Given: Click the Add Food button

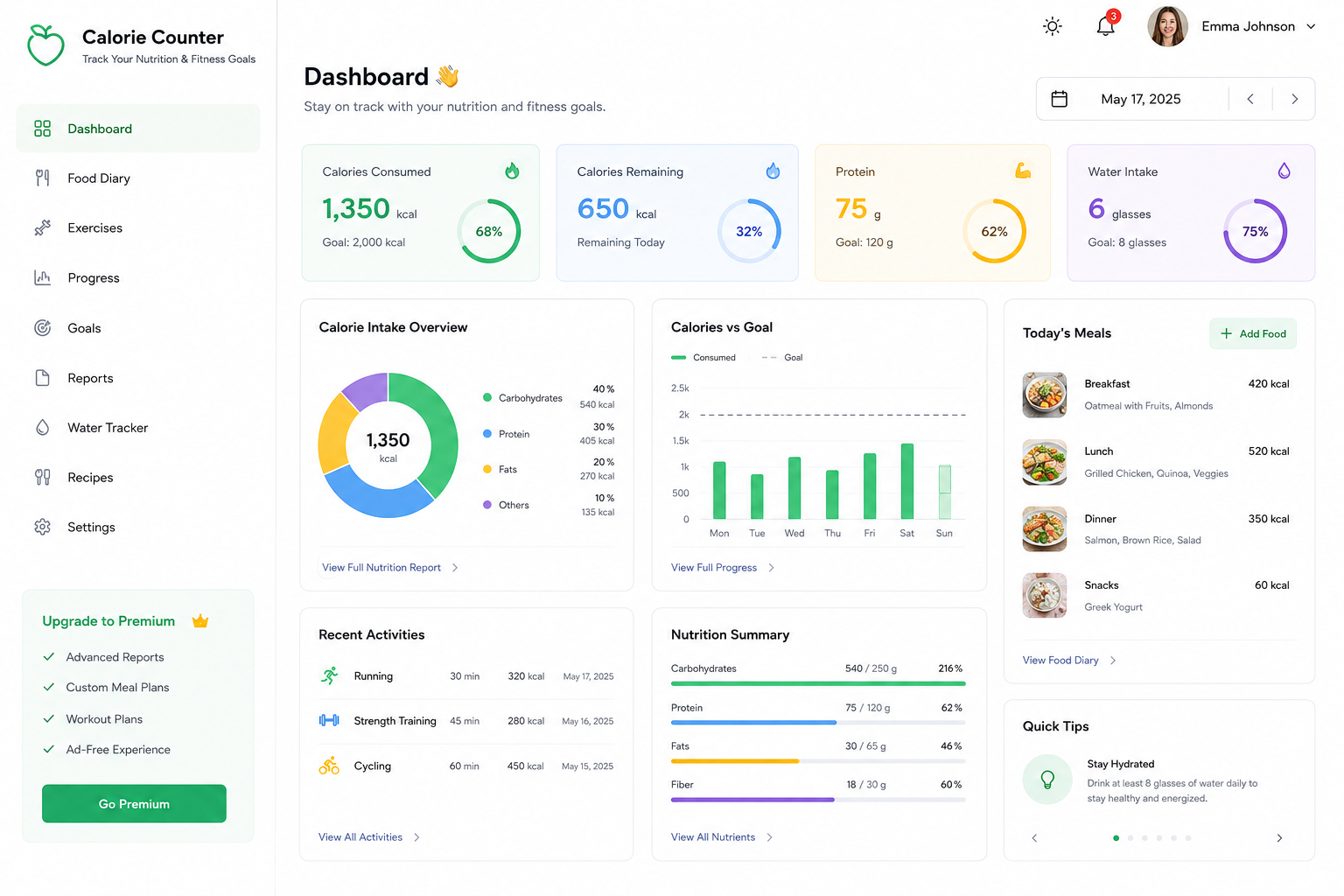Looking at the screenshot, I should (1253, 333).
